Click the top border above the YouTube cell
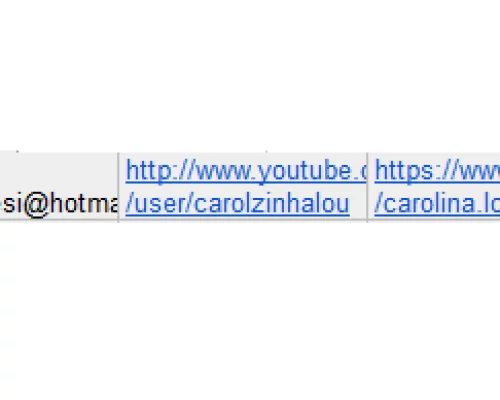The height and width of the screenshot is (400, 500). click(x=243, y=153)
